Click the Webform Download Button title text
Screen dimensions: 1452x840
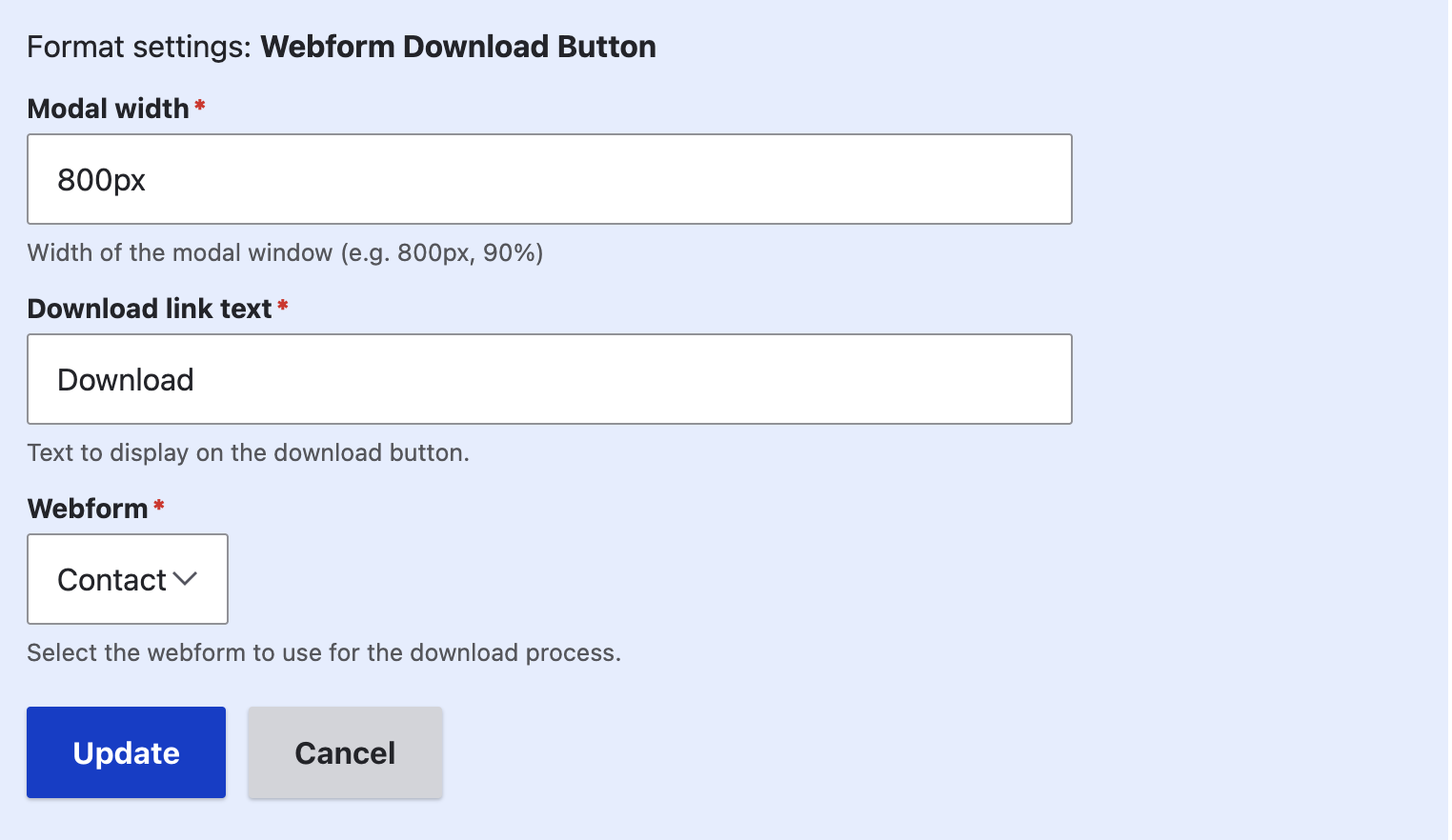tap(457, 46)
